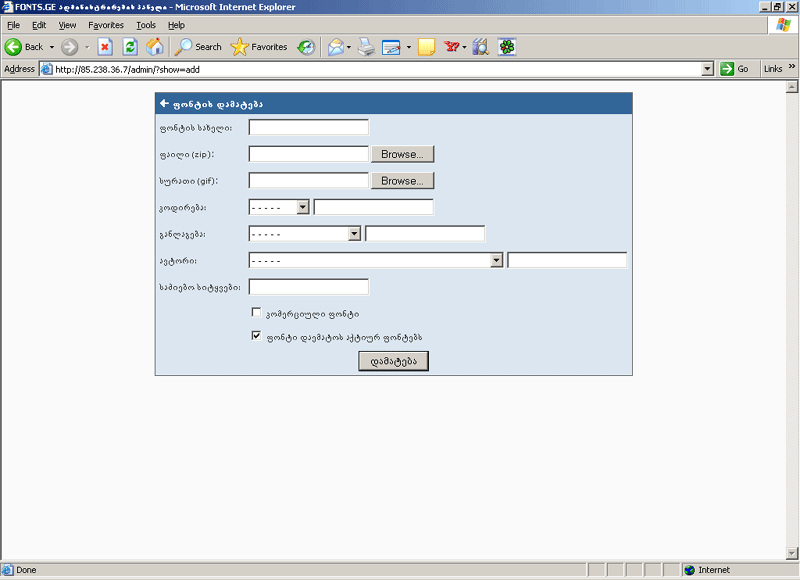The height and width of the screenshot is (580, 800).
Task: Open the View menu
Action: click(67, 25)
